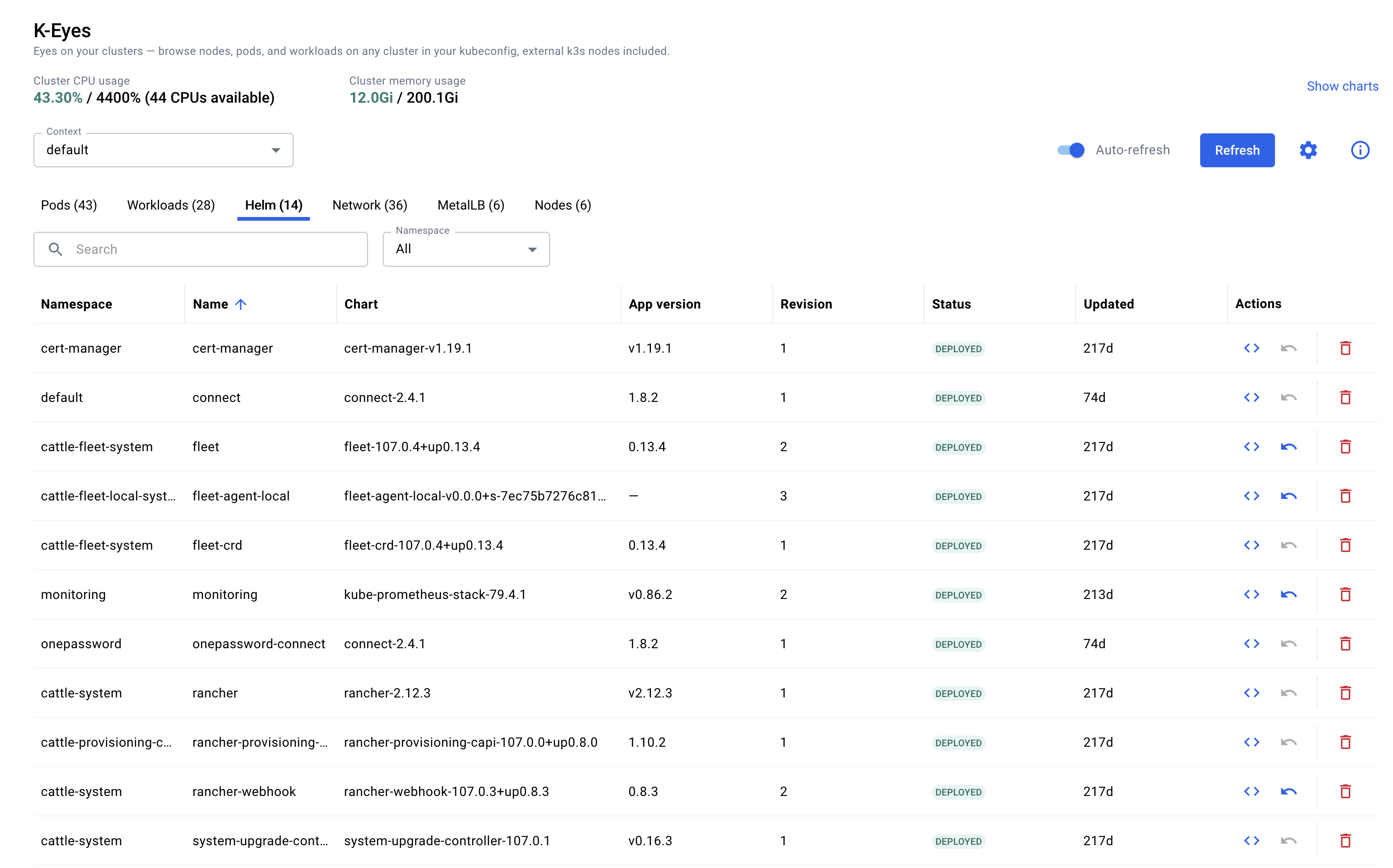Sort by the Namespace column header

tap(76, 304)
